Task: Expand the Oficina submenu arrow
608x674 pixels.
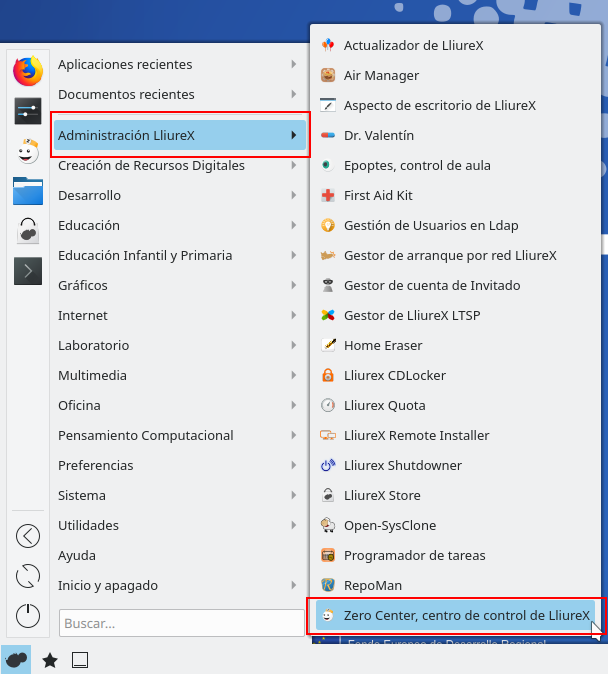Action: (x=293, y=405)
